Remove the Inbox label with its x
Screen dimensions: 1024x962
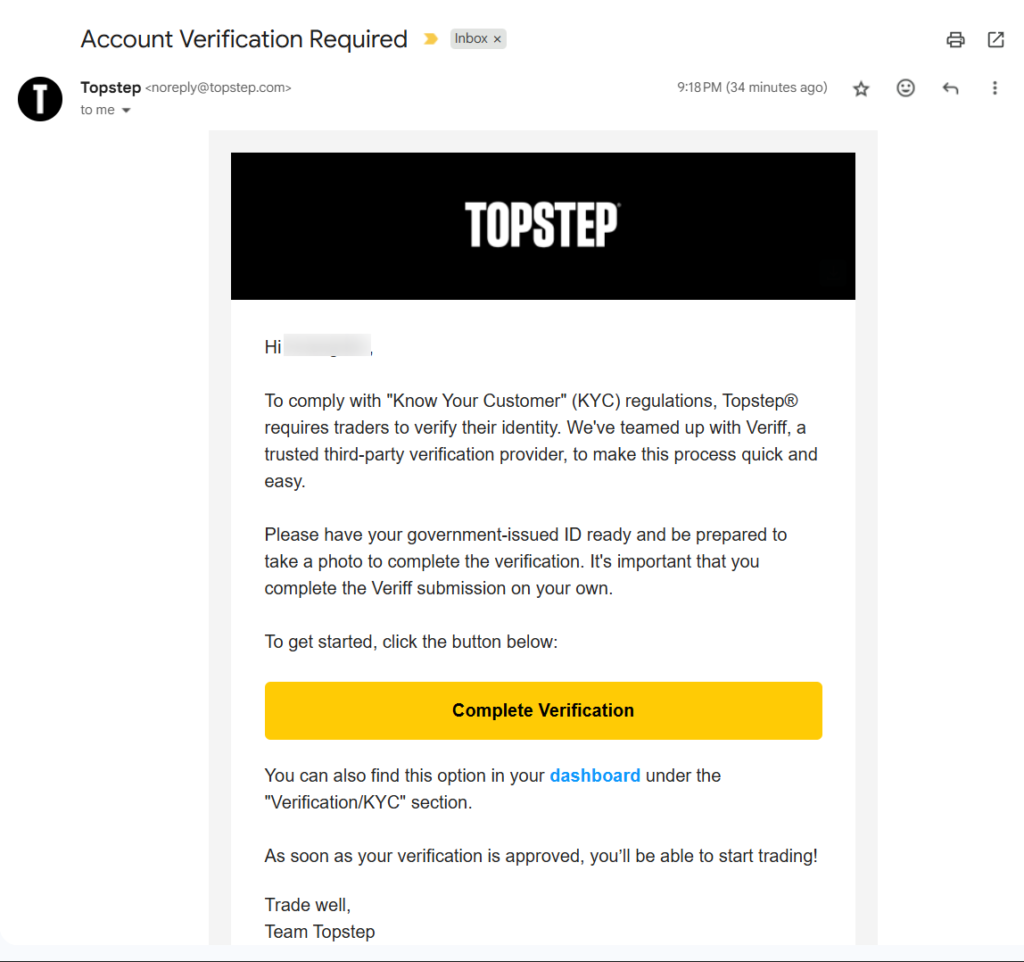pos(498,39)
